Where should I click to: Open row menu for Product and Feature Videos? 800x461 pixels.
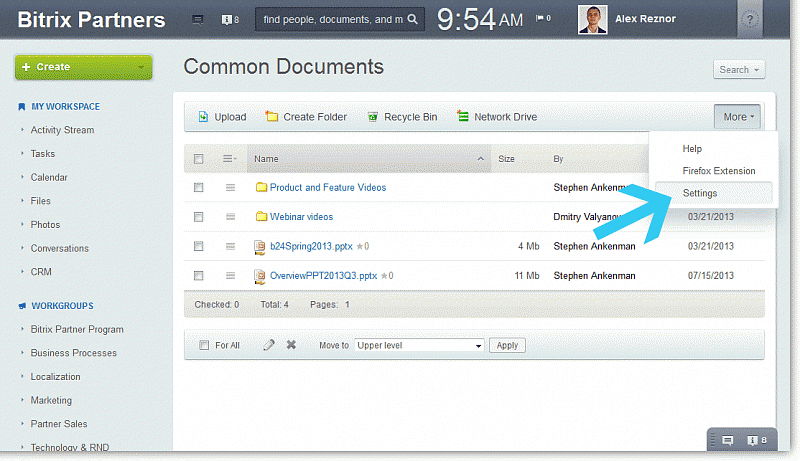point(231,188)
